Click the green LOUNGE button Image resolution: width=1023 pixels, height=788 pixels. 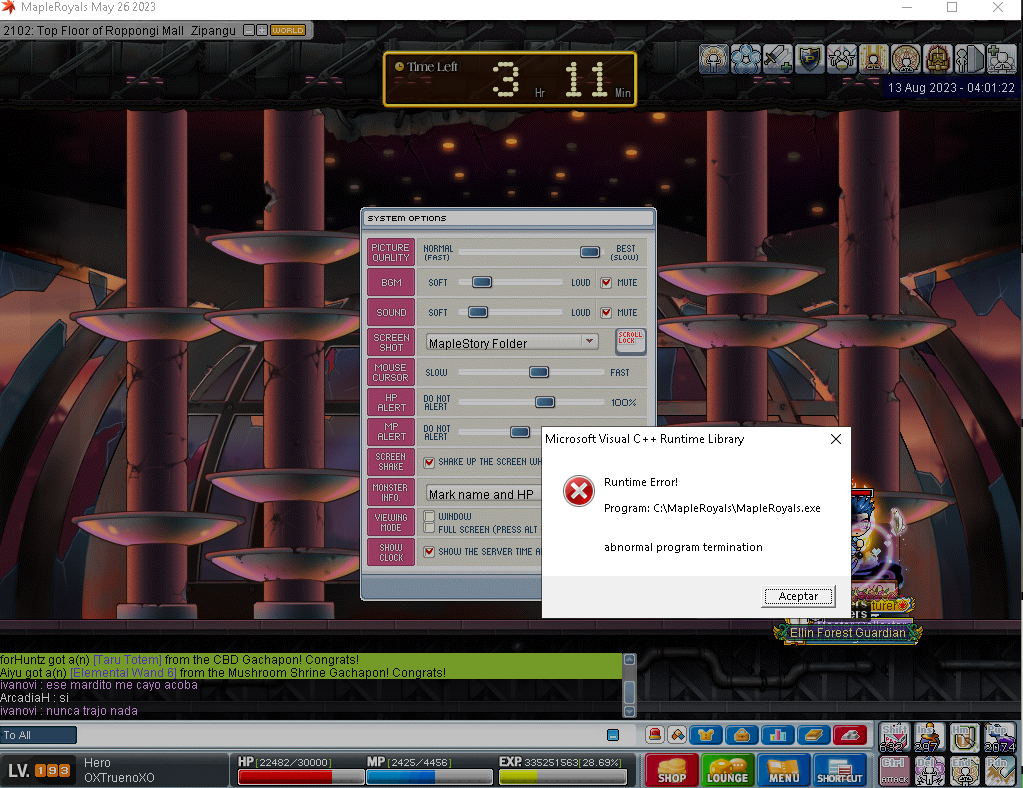click(x=727, y=771)
